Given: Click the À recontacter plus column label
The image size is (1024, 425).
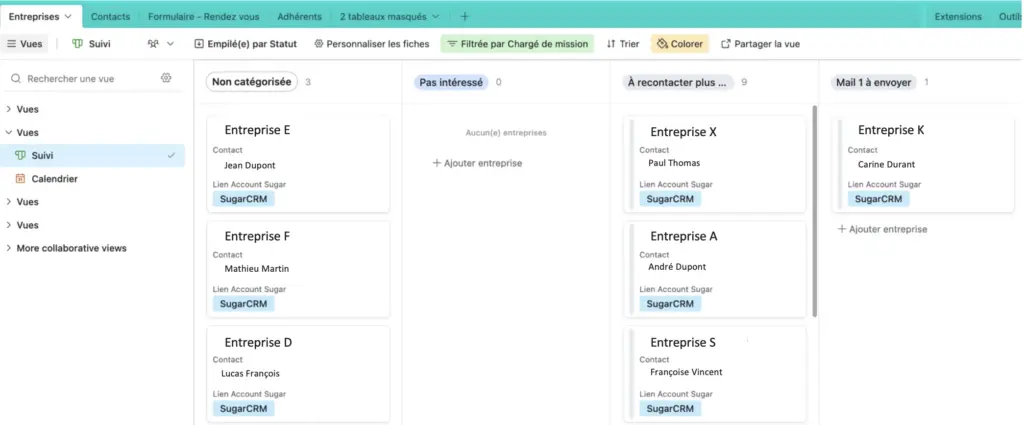Looking at the screenshot, I should (678, 82).
